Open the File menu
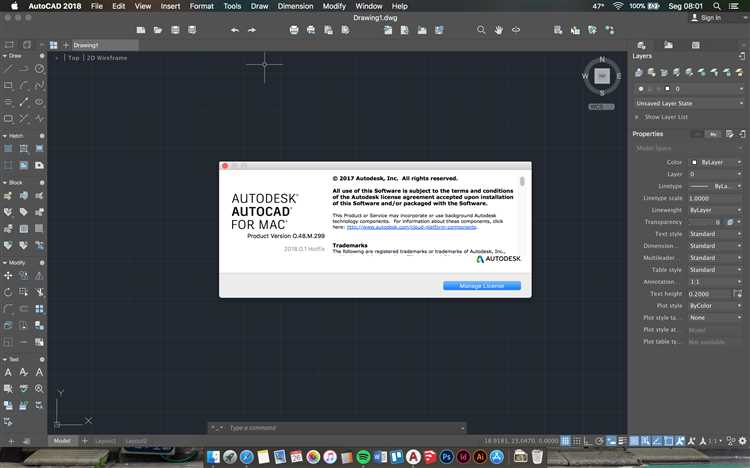750x468 pixels. 97,6
